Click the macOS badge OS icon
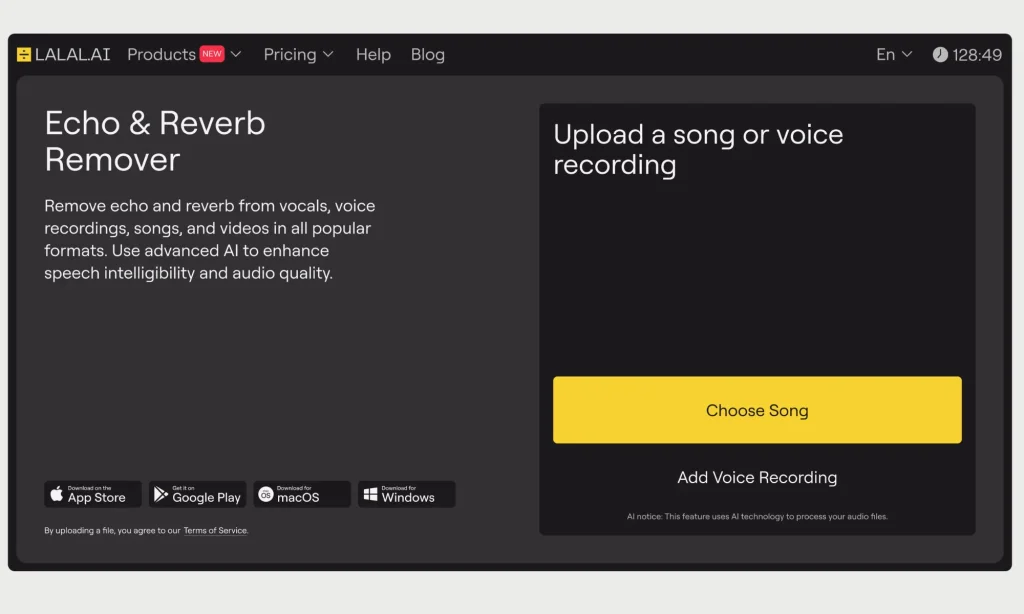 (x=265, y=494)
